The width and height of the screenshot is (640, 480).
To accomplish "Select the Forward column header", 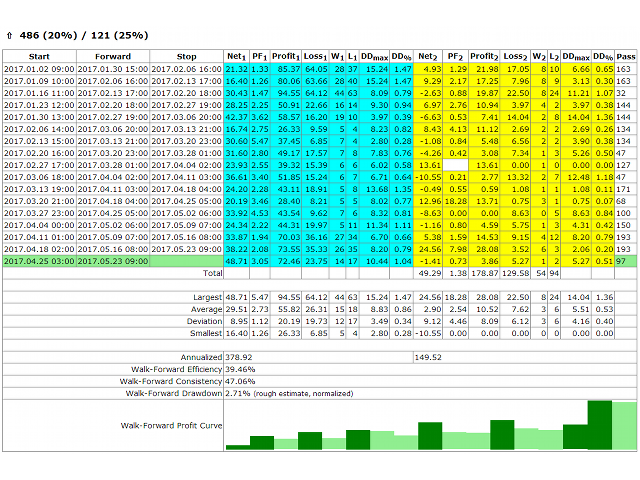I will [x=113, y=56].
